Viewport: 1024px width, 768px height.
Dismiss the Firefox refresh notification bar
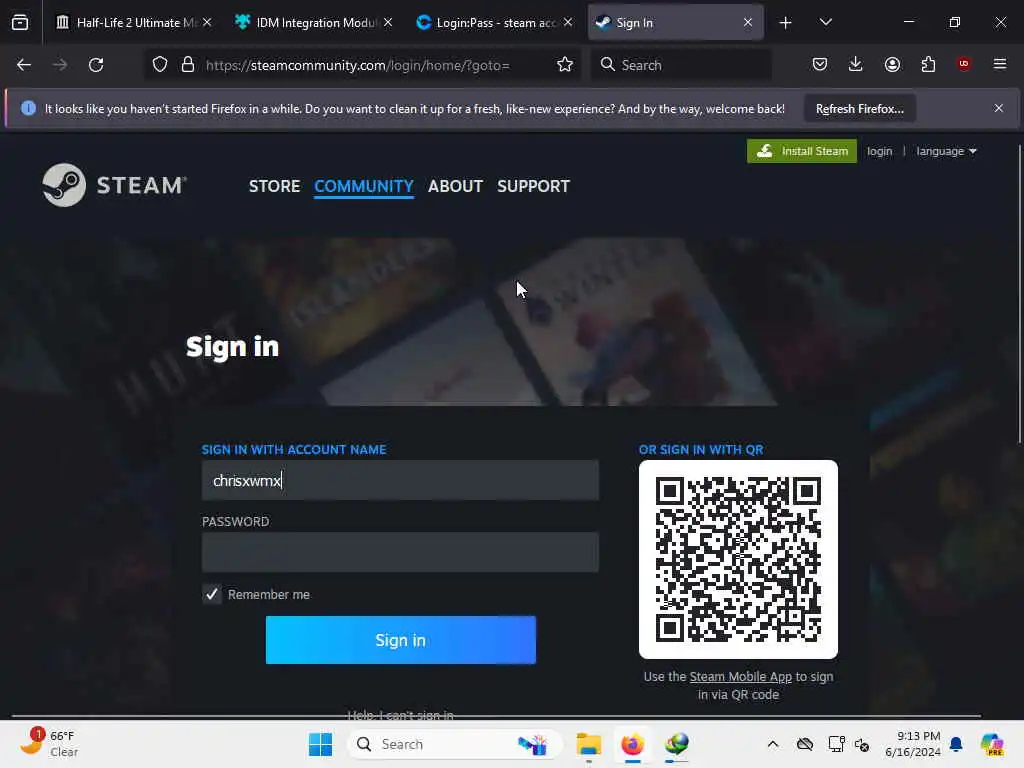tap(999, 108)
